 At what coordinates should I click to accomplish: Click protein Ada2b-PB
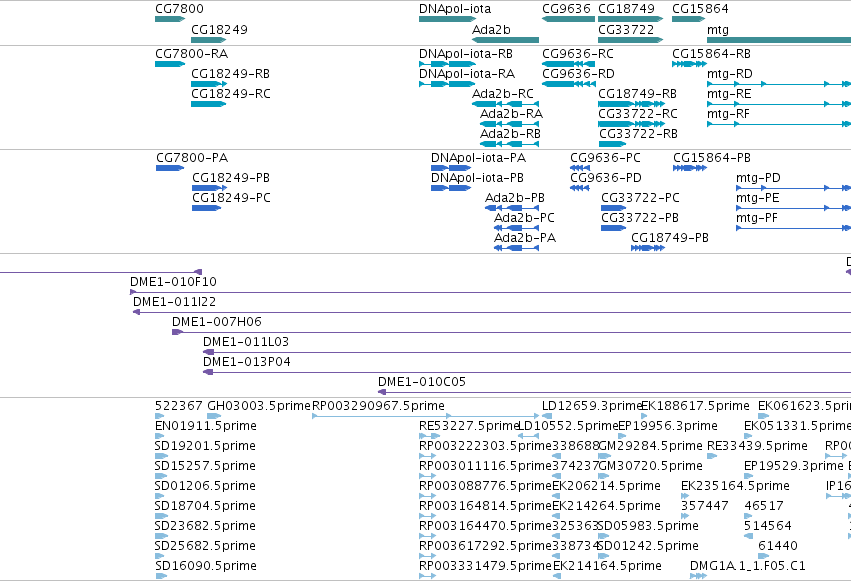(515, 198)
